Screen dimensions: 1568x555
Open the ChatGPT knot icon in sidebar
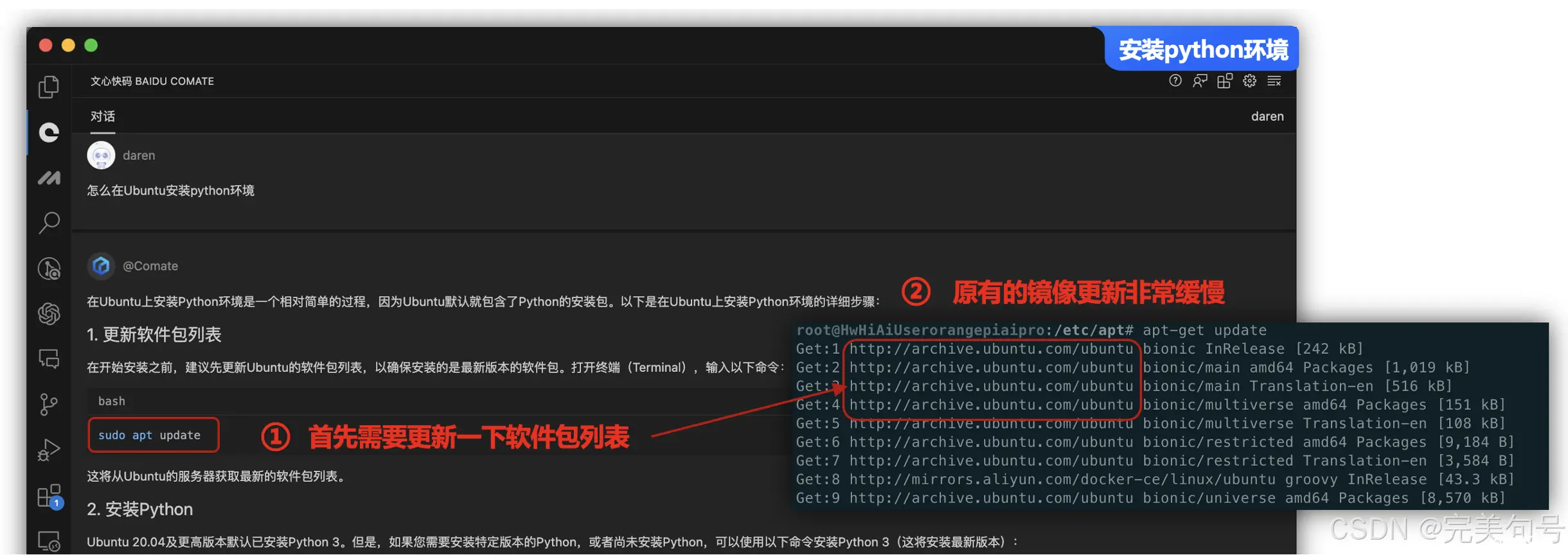[49, 313]
